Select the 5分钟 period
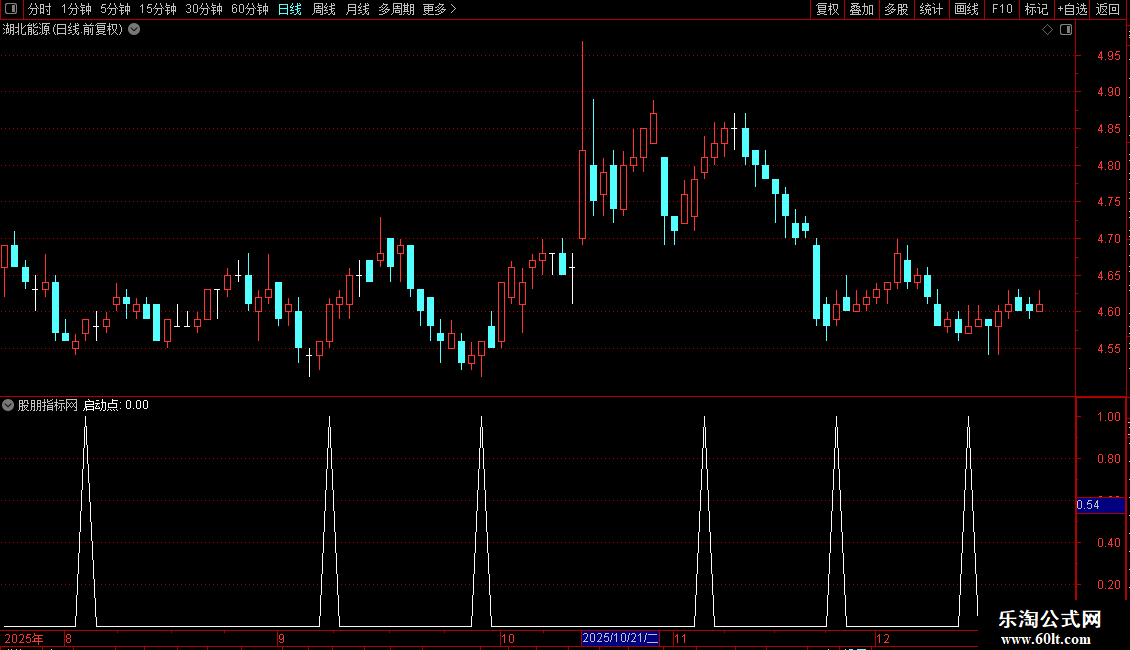This screenshot has height=650, width=1130. point(115,9)
